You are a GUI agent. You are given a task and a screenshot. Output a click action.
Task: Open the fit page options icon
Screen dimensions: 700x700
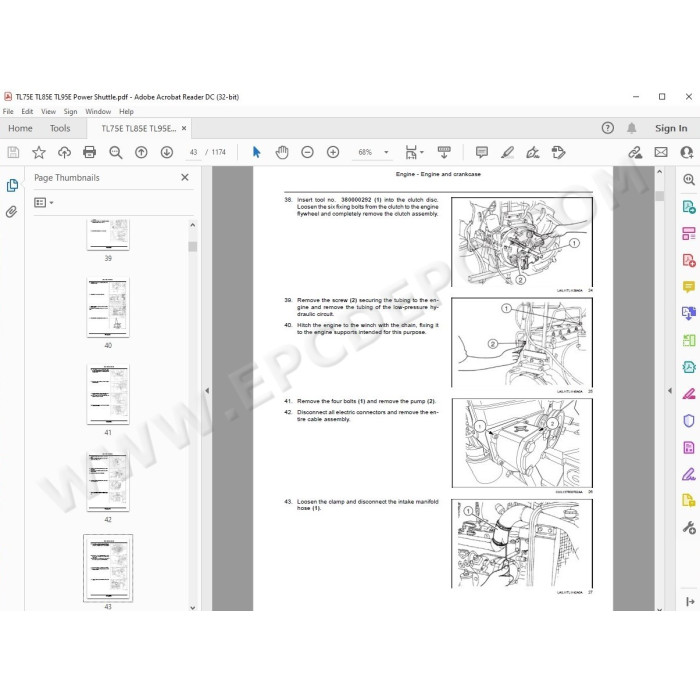414,152
